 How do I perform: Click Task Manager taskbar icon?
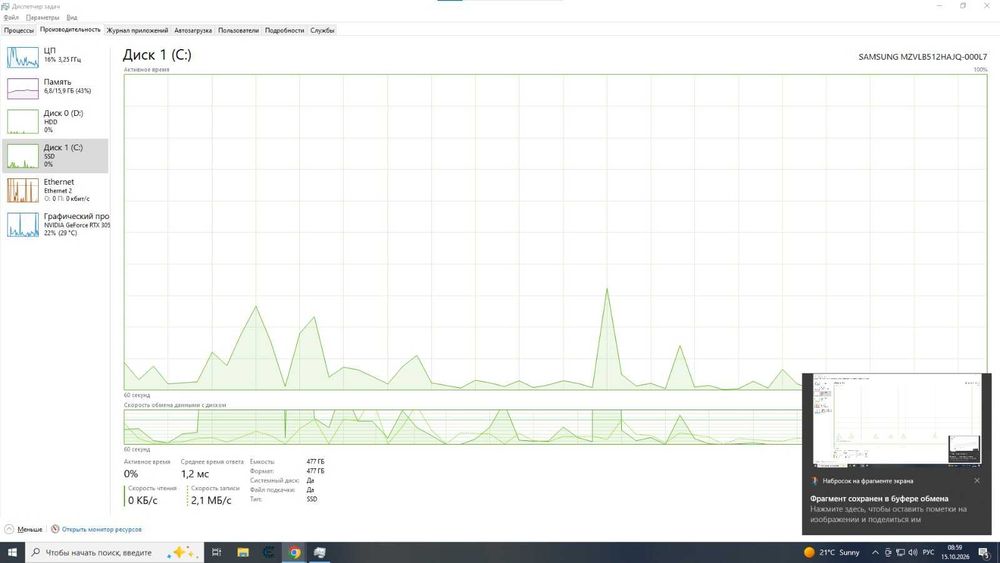320,552
